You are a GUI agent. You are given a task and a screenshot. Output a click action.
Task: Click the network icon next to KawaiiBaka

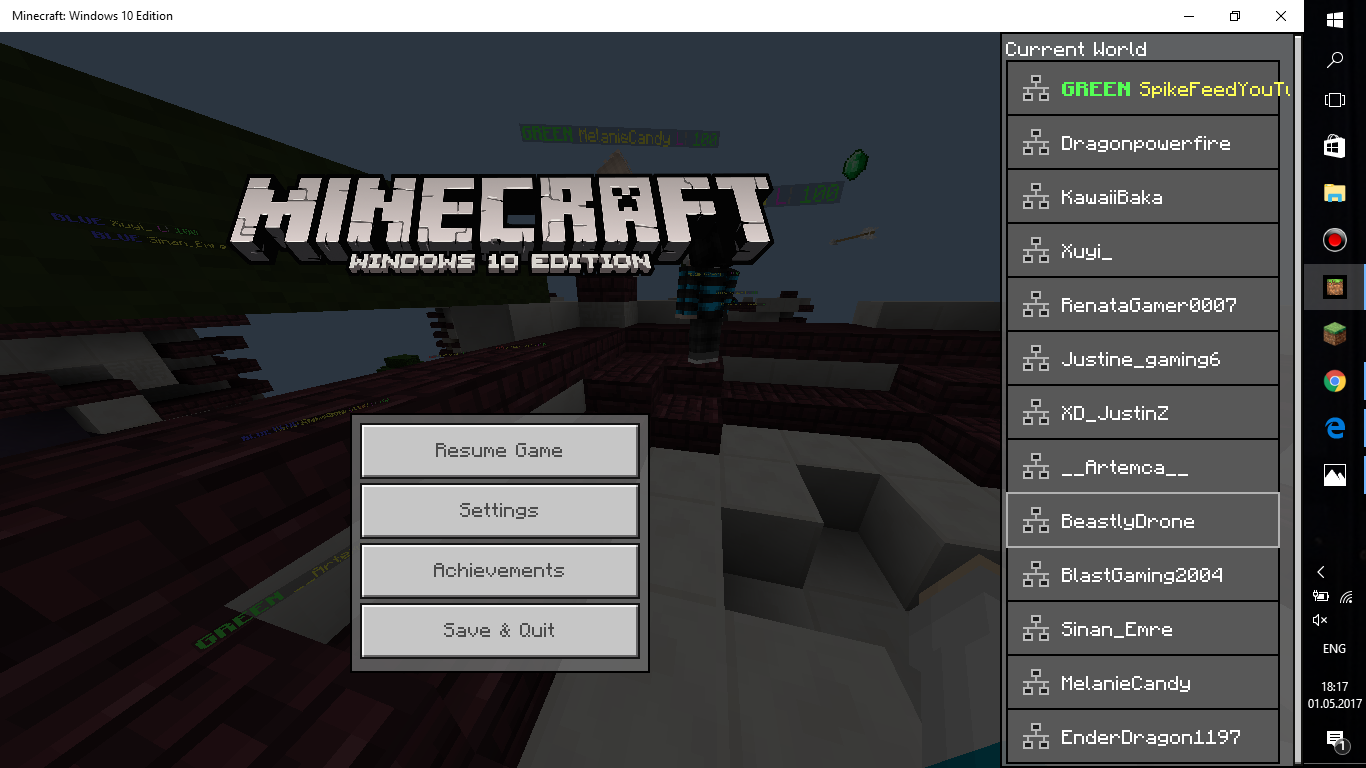(x=1035, y=197)
